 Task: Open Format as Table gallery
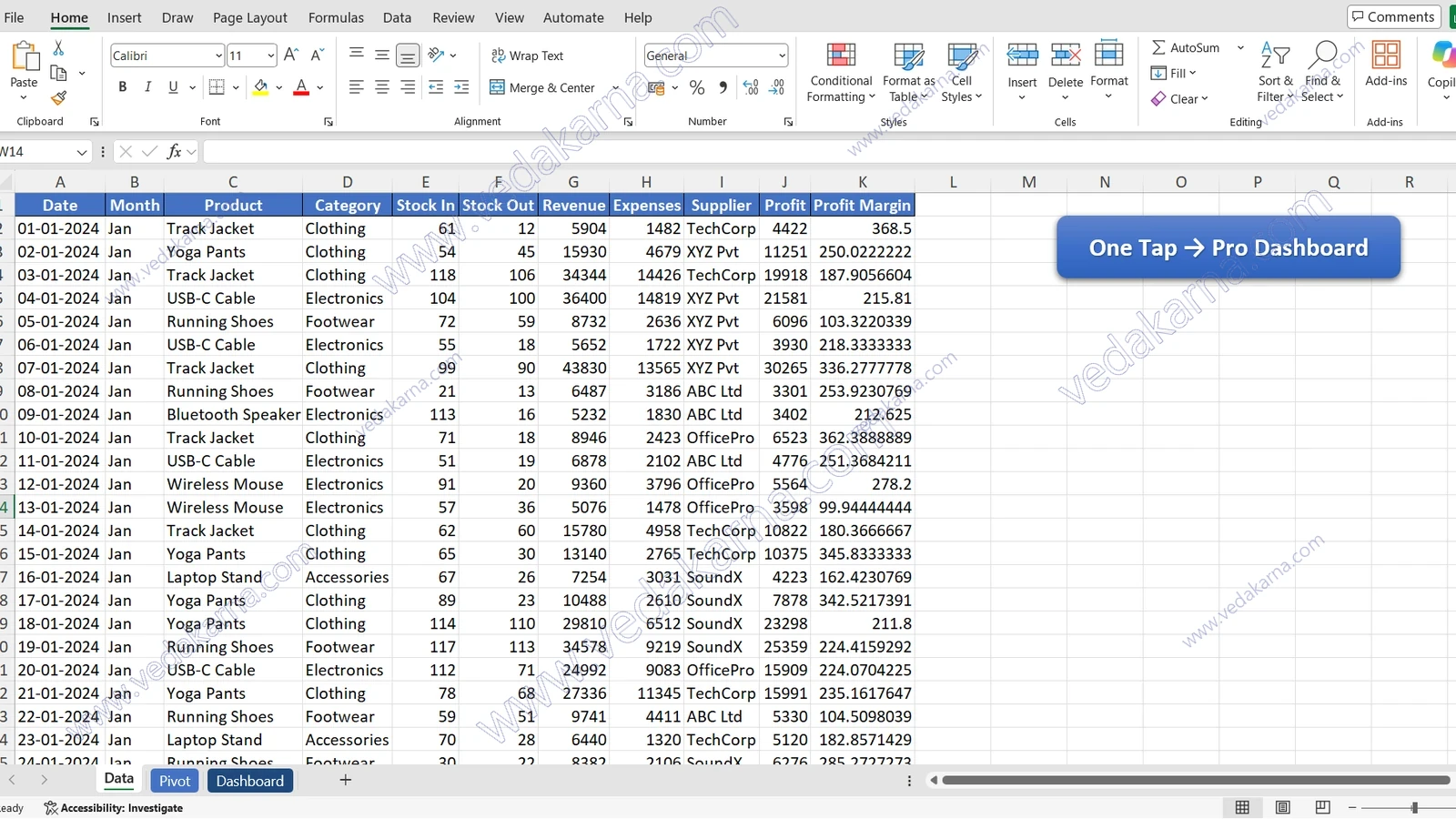[908, 73]
